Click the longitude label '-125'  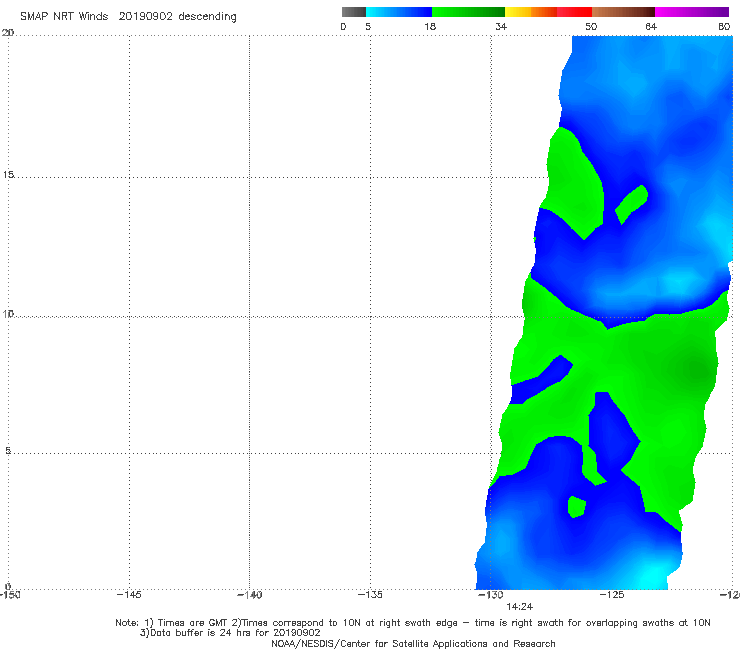tap(612, 595)
